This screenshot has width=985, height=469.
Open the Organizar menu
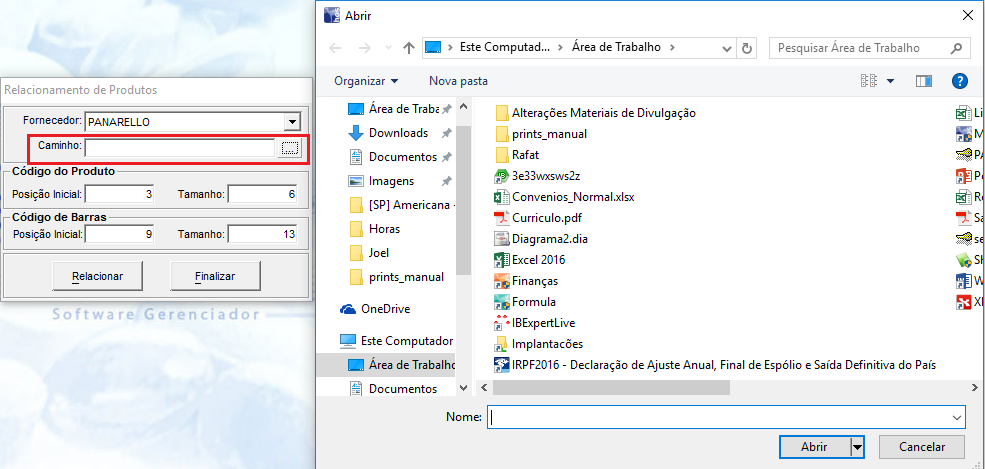[366, 80]
